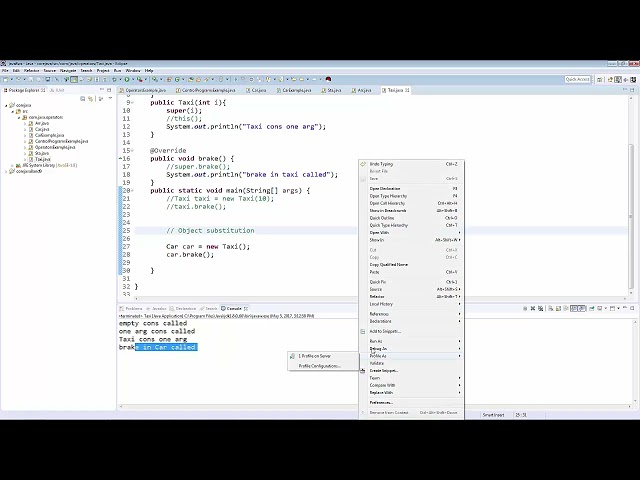Click line number 25 in editor gutter
The width and height of the screenshot is (640, 480).
coord(126,231)
